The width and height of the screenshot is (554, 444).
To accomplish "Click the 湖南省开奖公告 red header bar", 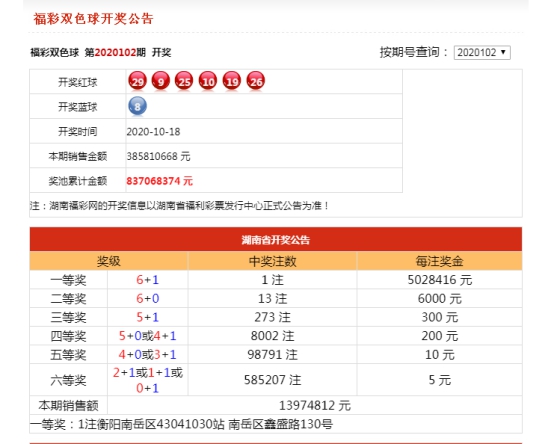I will click(276, 239).
